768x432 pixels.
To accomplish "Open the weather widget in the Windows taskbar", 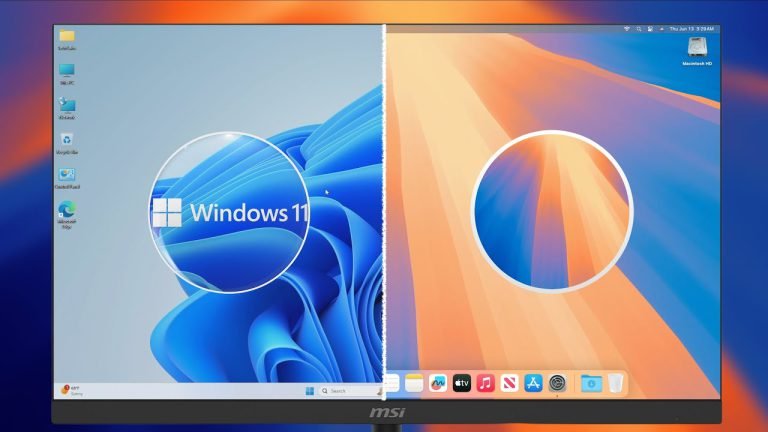I will (72, 390).
